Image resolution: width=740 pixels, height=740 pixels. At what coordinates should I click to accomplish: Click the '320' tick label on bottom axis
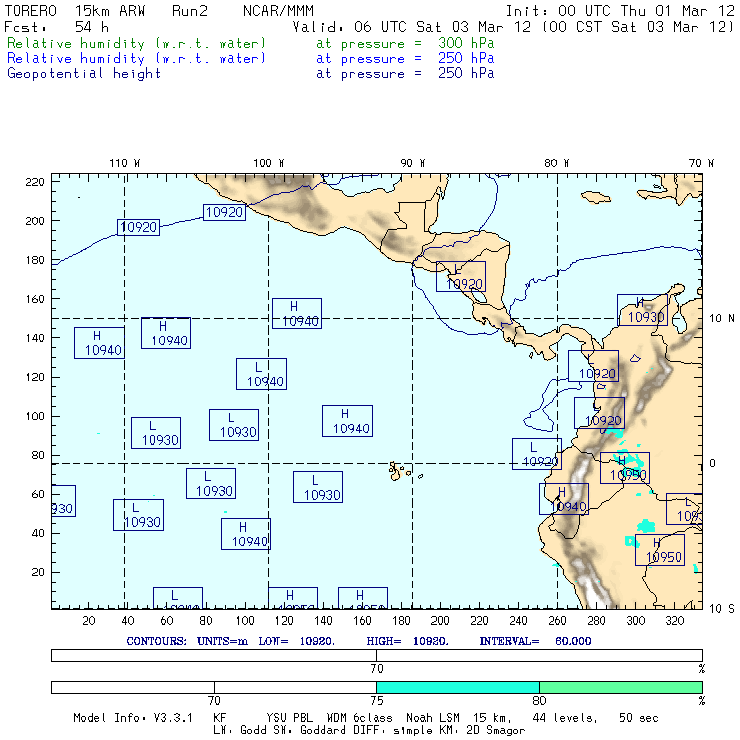[674, 621]
